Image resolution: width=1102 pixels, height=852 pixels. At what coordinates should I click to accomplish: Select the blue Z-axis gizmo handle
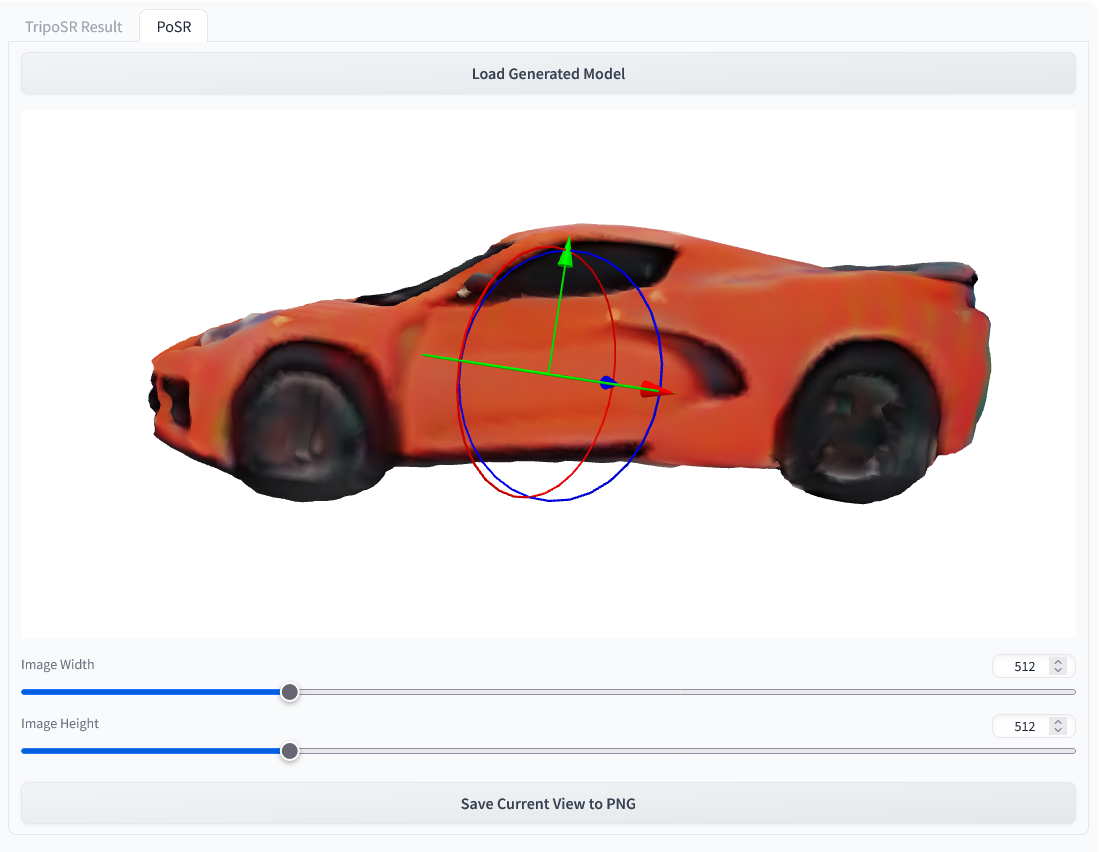coord(607,382)
